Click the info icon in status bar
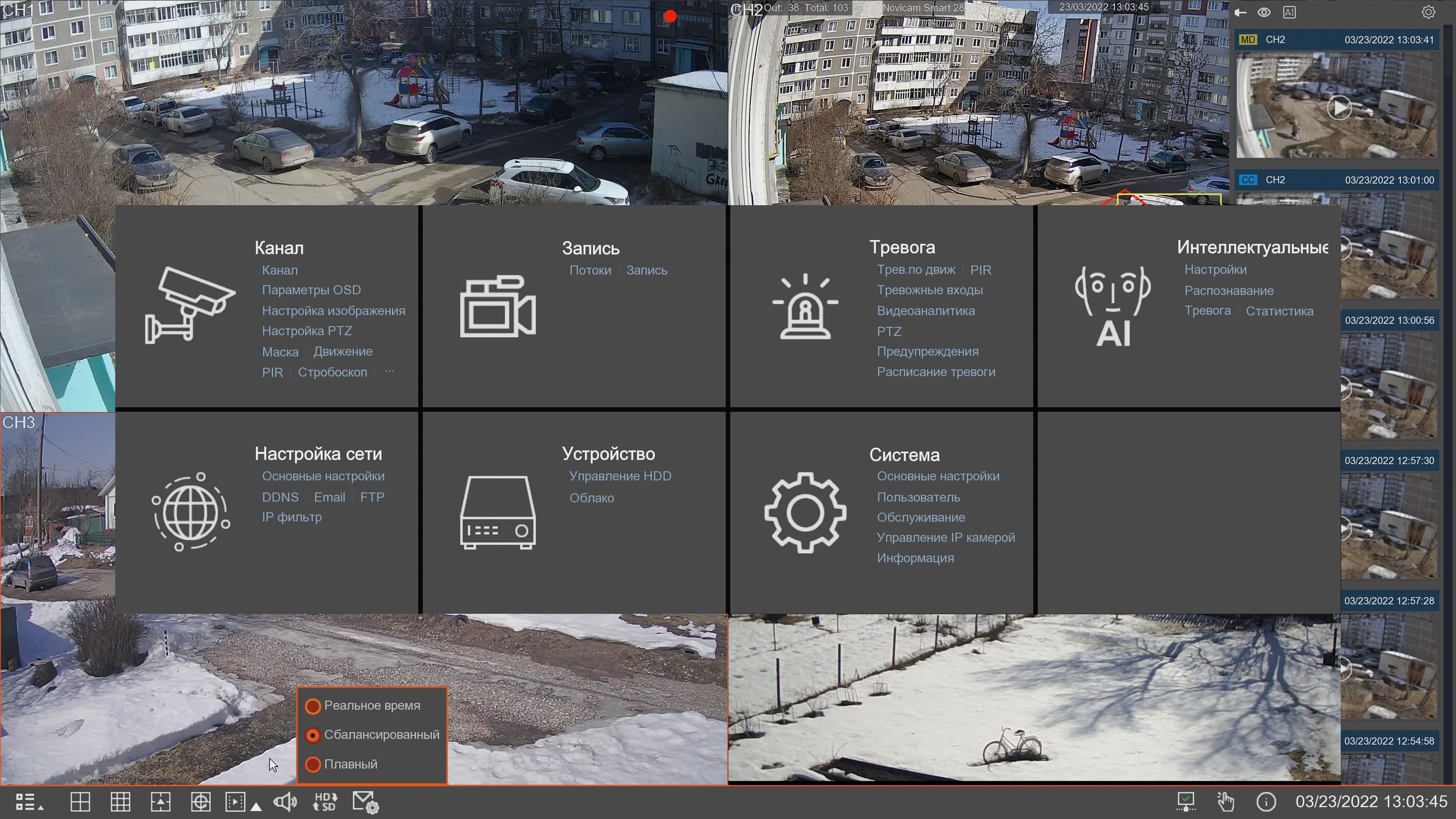Screen dimensions: 1456x819 (1266, 802)
